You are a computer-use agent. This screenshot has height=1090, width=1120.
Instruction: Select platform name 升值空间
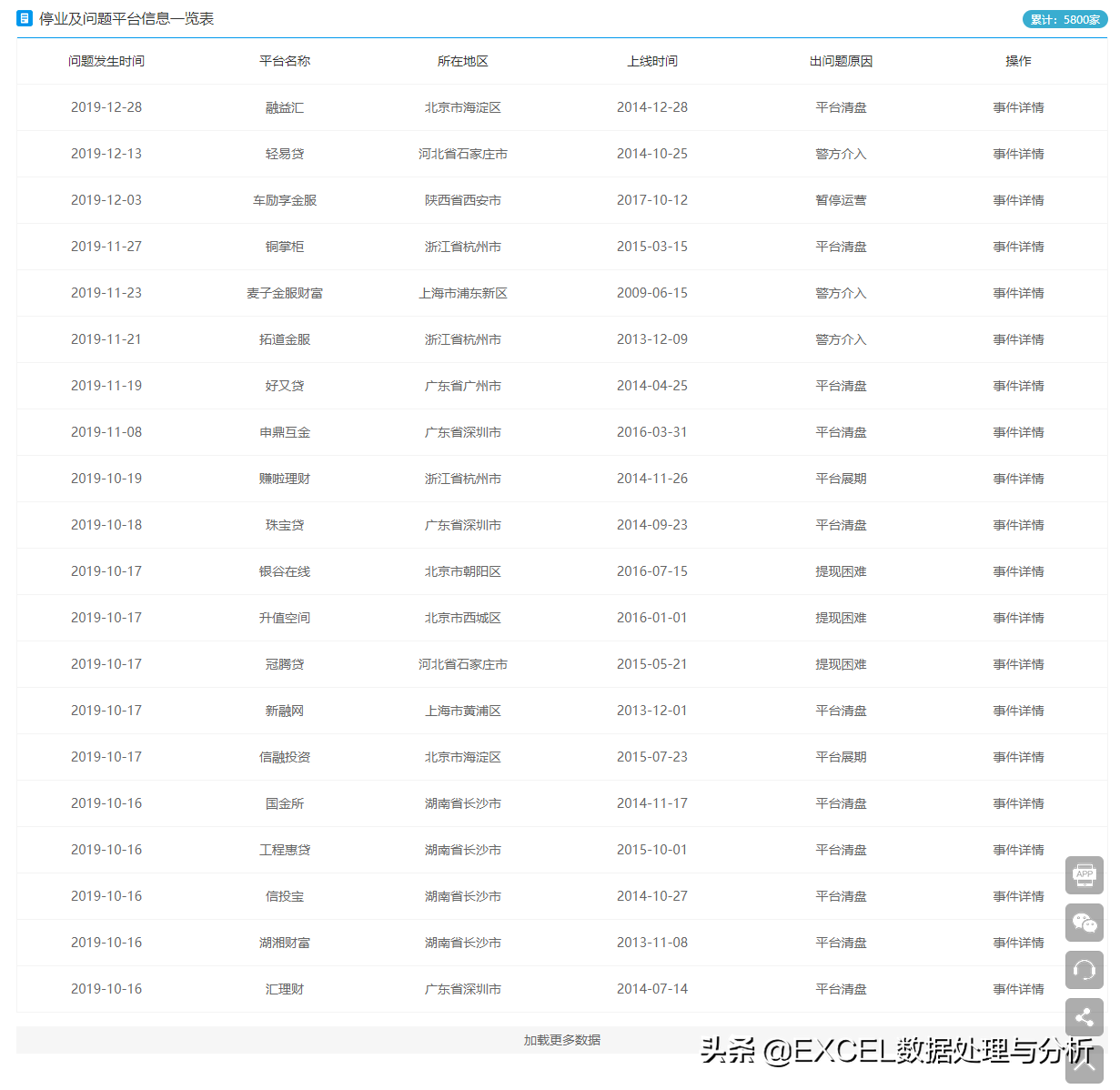tap(285, 618)
